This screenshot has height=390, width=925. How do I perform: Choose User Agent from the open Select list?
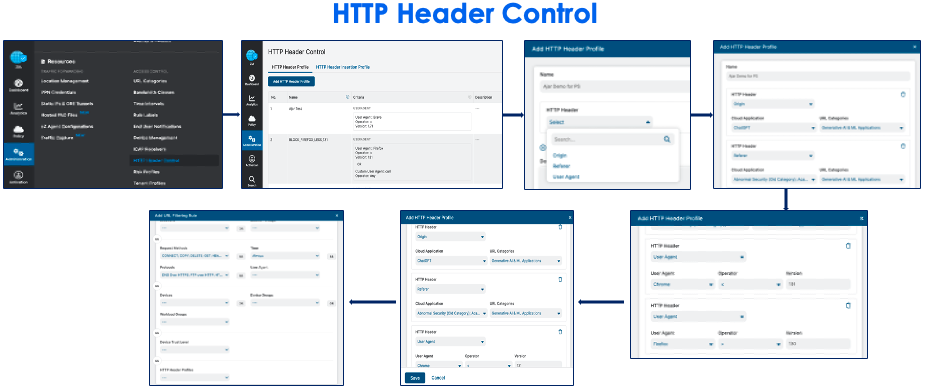566,177
